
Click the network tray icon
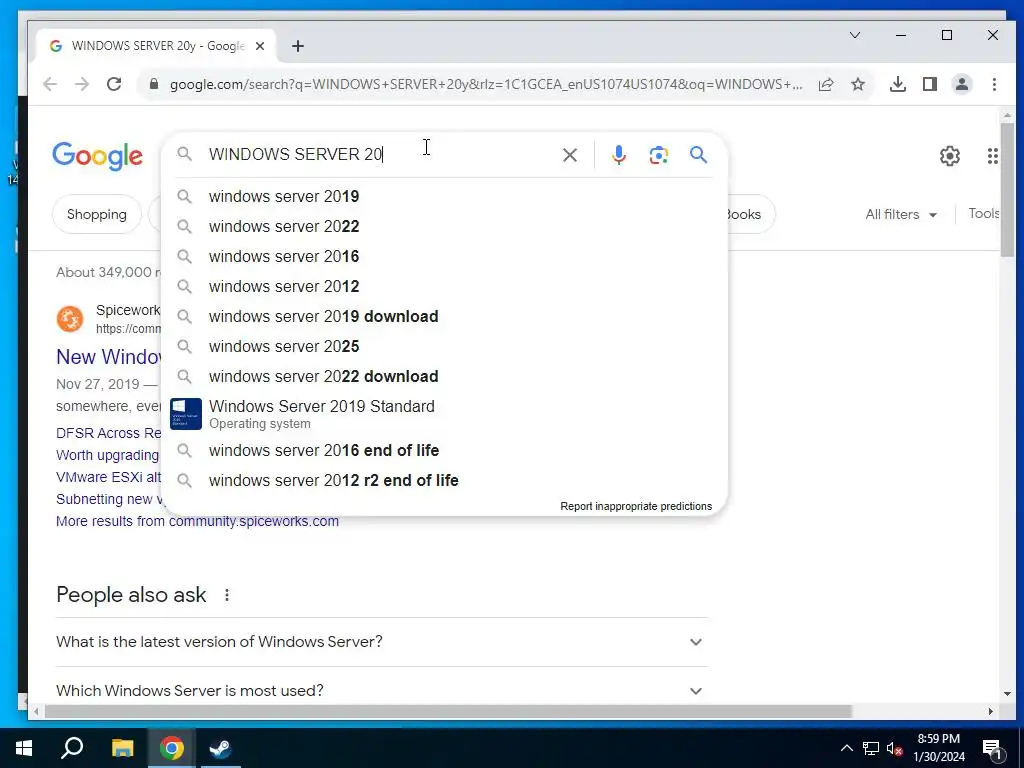point(871,749)
